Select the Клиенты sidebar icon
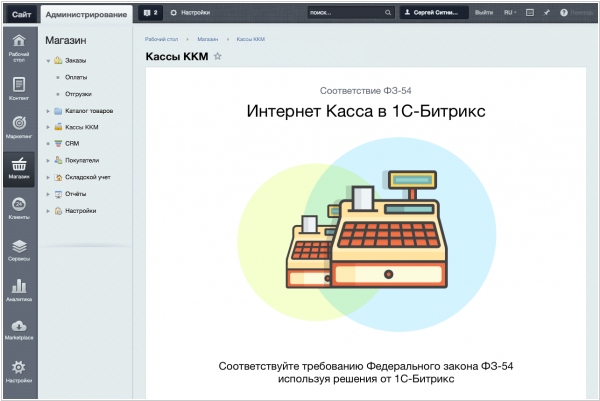Viewport: 600px width, 401px height. pyautogui.click(x=18, y=208)
